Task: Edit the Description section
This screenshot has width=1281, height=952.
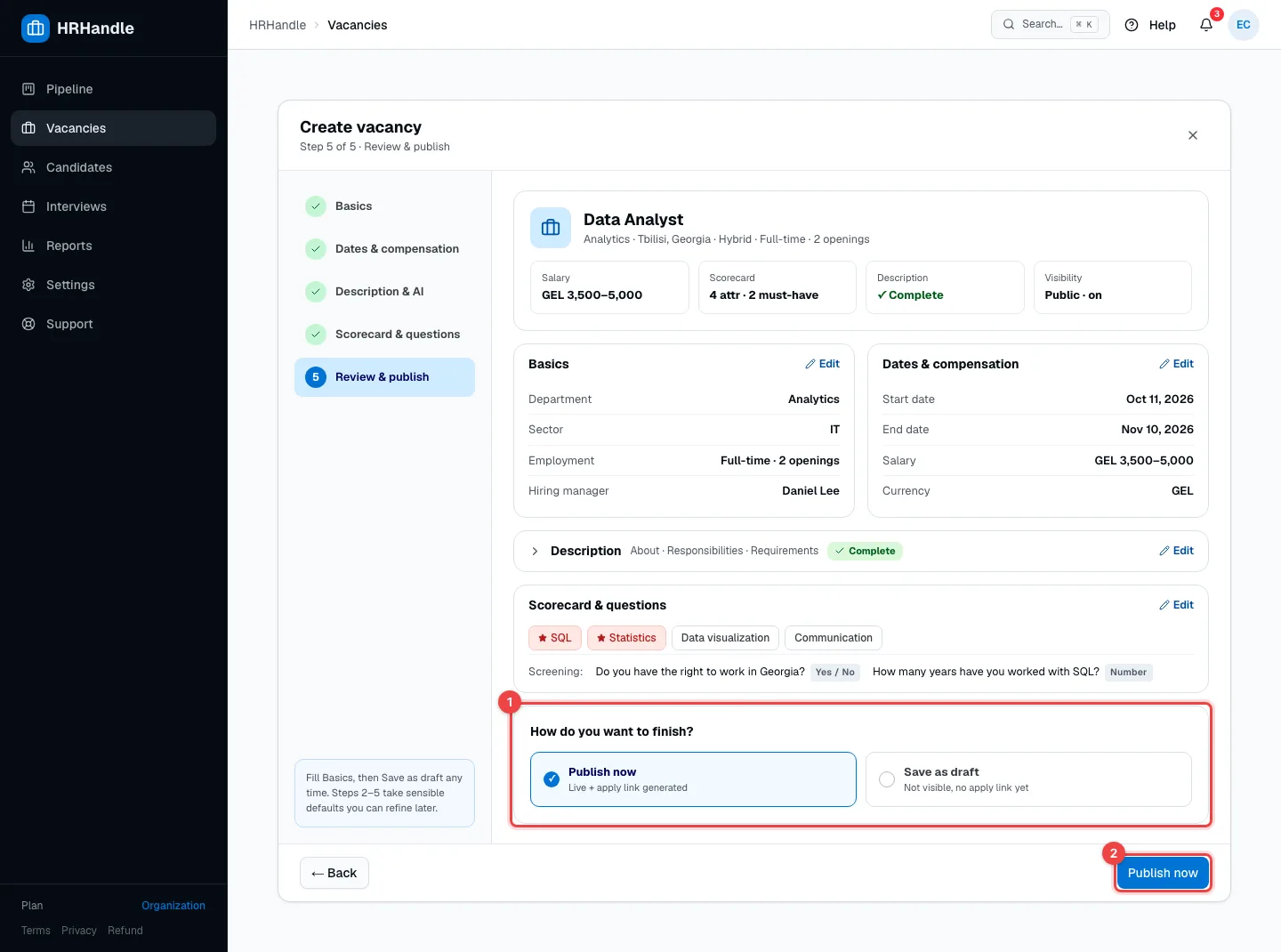Action: pyautogui.click(x=1176, y=551)
